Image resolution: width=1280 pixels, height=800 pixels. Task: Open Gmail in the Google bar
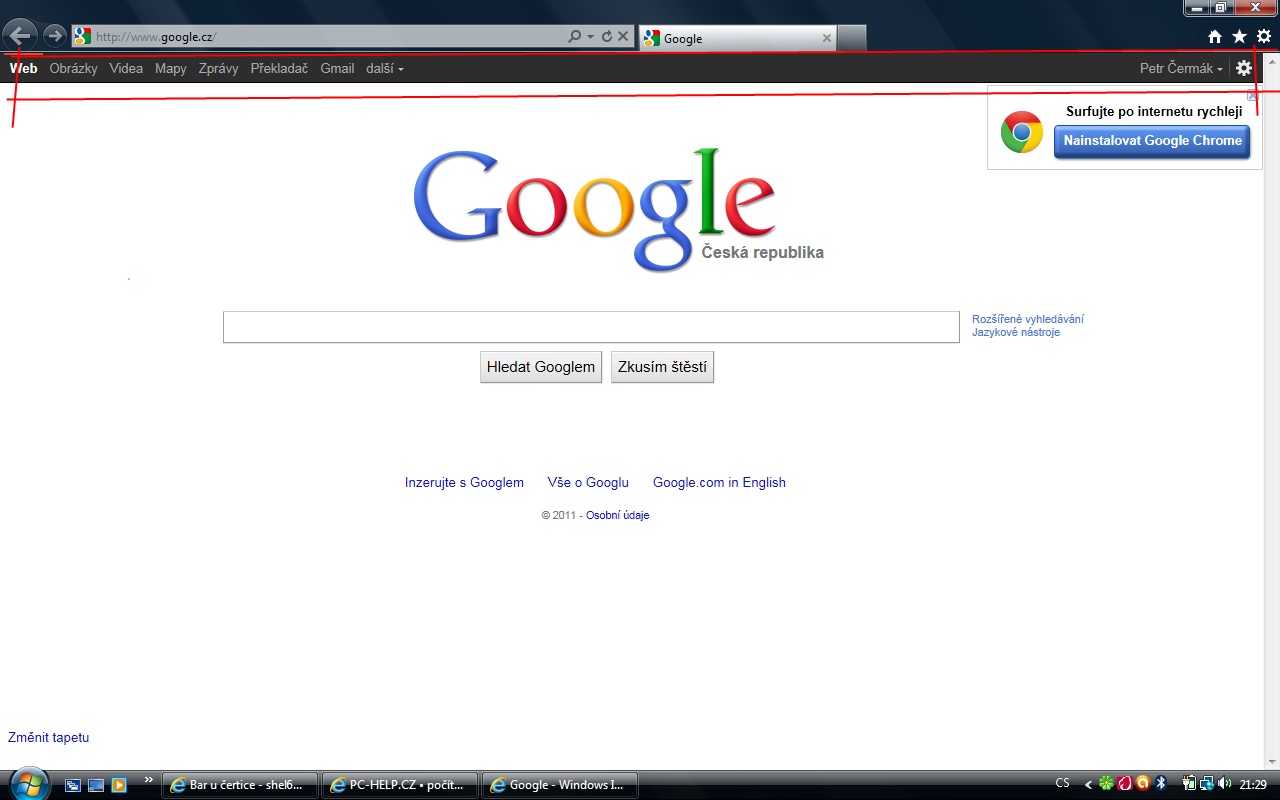point(337,68)
